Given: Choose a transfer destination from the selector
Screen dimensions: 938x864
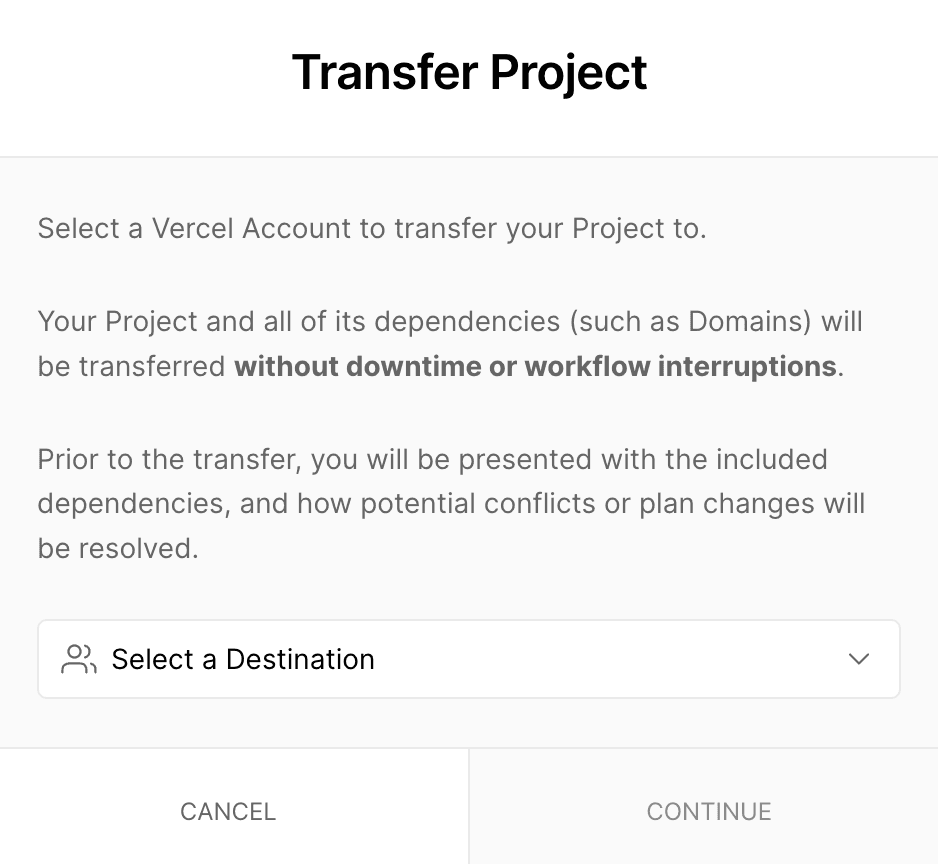Looking at the screenshot, I should click(469, 659).
